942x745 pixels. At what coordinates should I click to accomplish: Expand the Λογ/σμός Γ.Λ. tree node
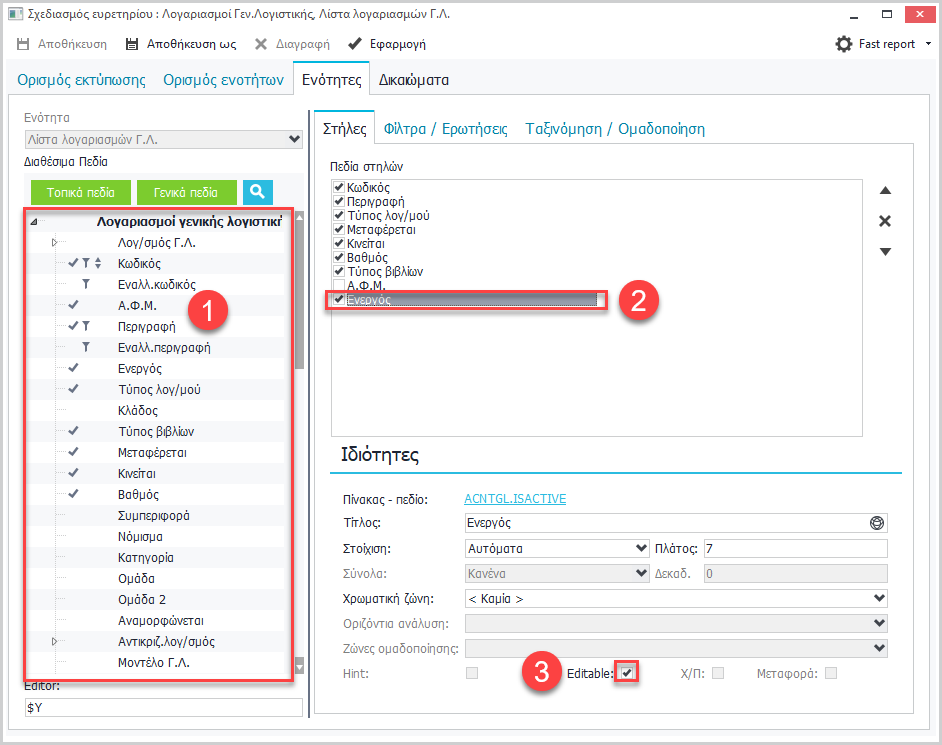click(x=54, y=243)
